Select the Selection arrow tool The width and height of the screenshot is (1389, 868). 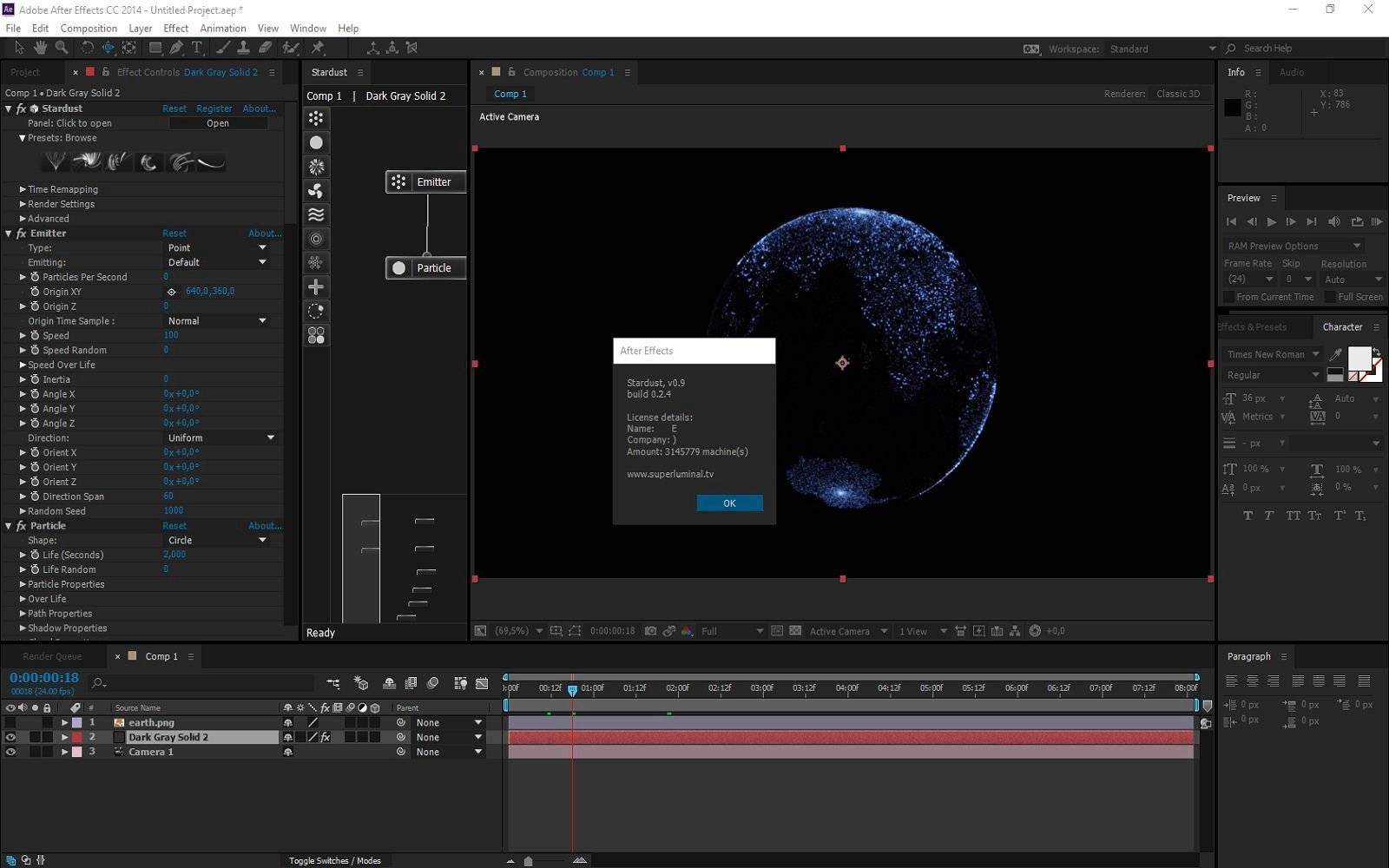click(x=17, y=48)
